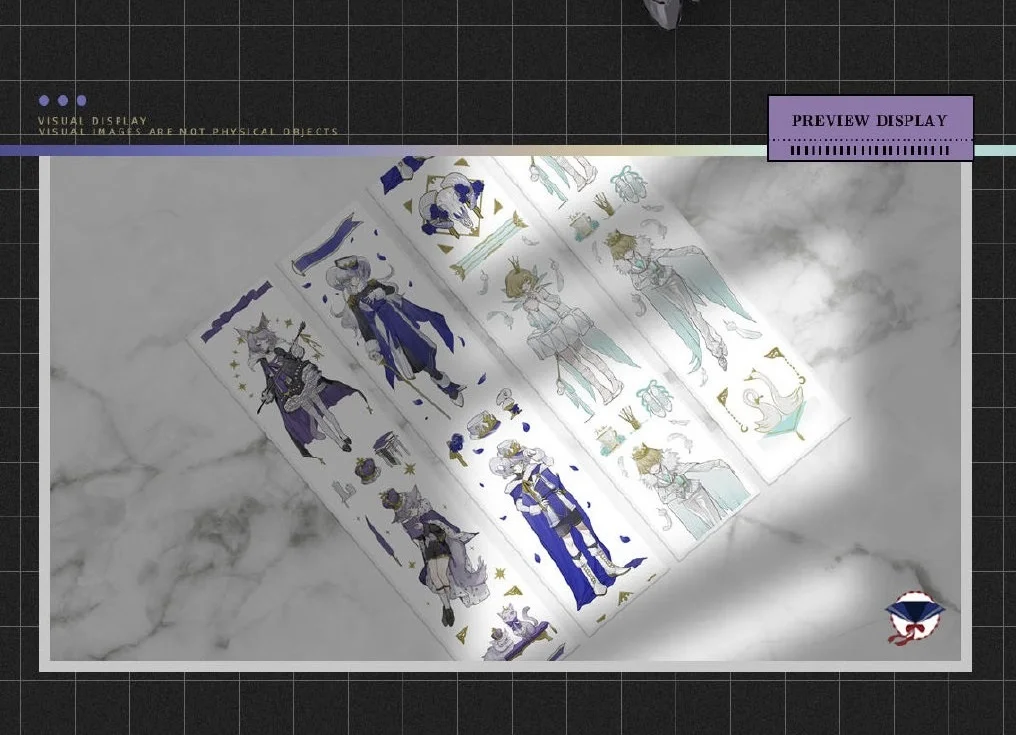Click the sailor-collar logo badge with red ribbon
This screenshot has width=1016, height=735.
(915, 617)
